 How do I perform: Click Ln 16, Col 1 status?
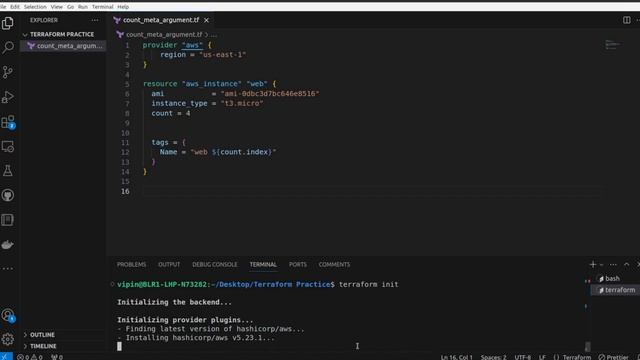coord(456,357)
